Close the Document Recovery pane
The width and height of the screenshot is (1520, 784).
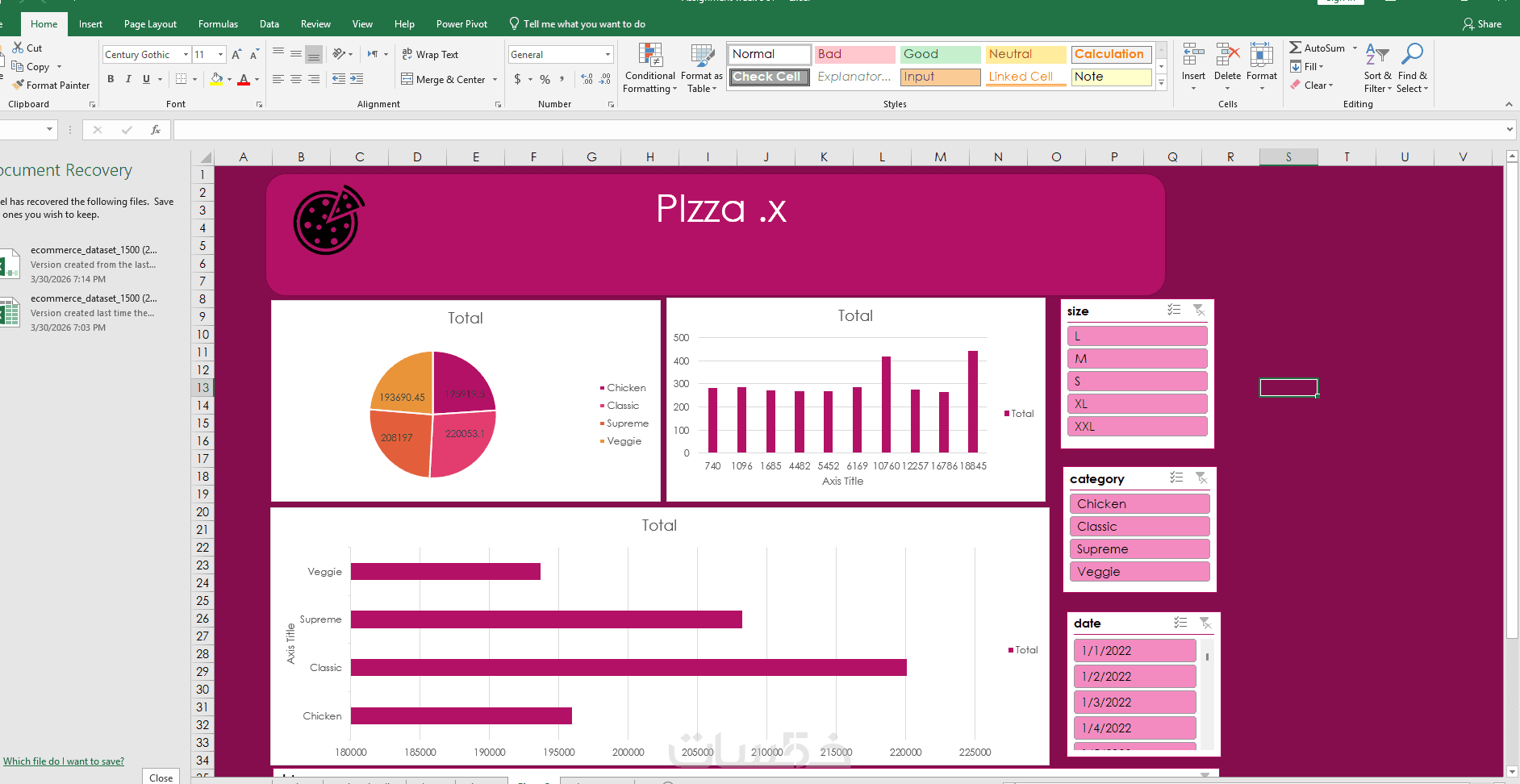pyautogui.click(x=161, y=777)
